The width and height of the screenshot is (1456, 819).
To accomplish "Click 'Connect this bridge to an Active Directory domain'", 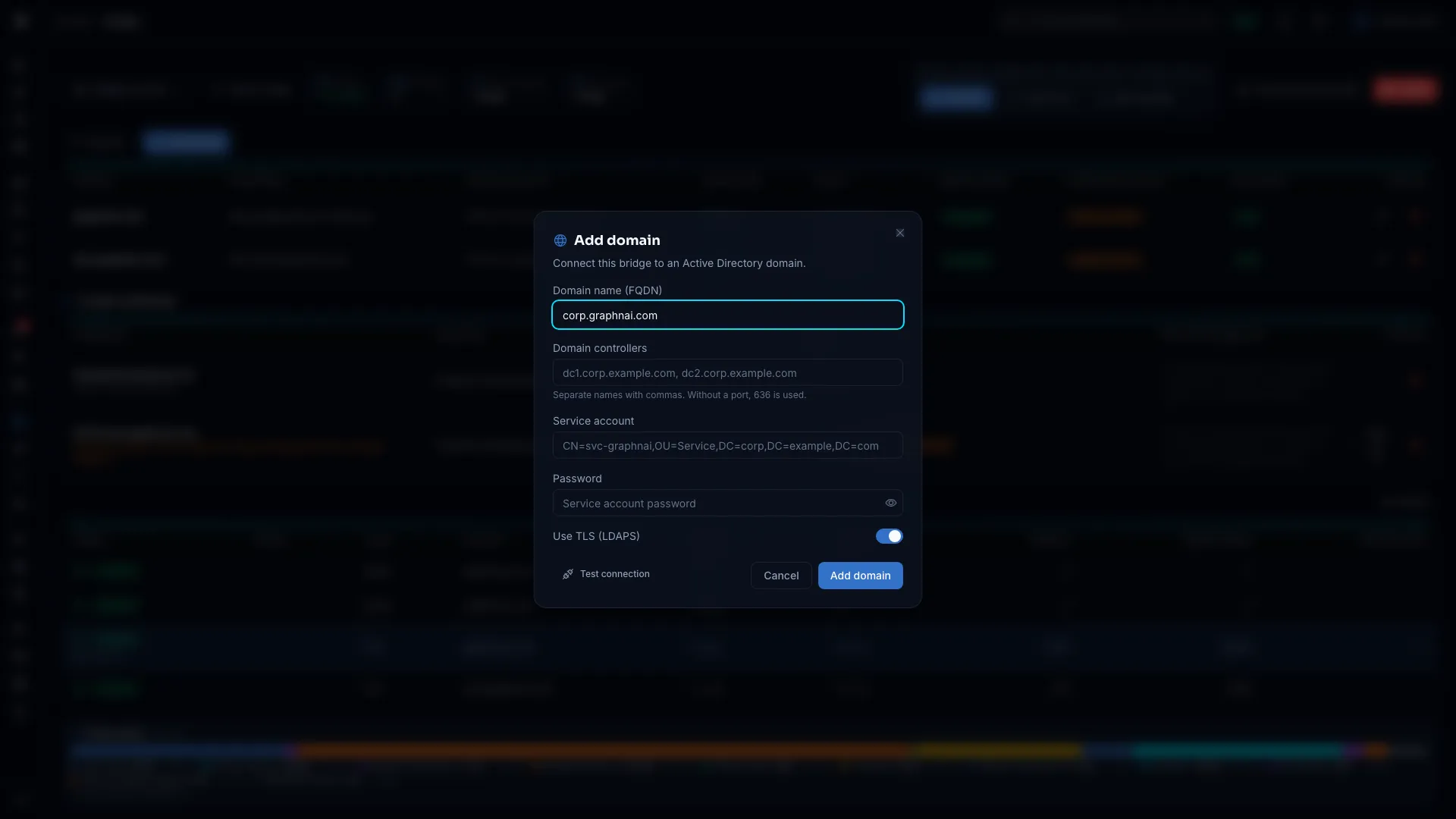I will 679,263.
